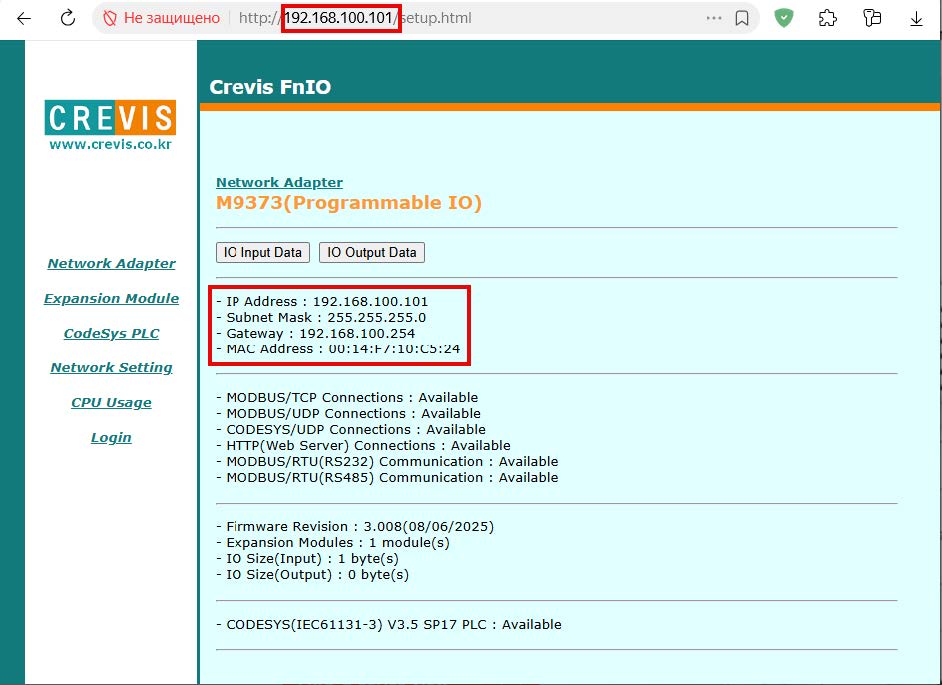
Task: Open the browser extensions puzzle icon
Action: 828,19
